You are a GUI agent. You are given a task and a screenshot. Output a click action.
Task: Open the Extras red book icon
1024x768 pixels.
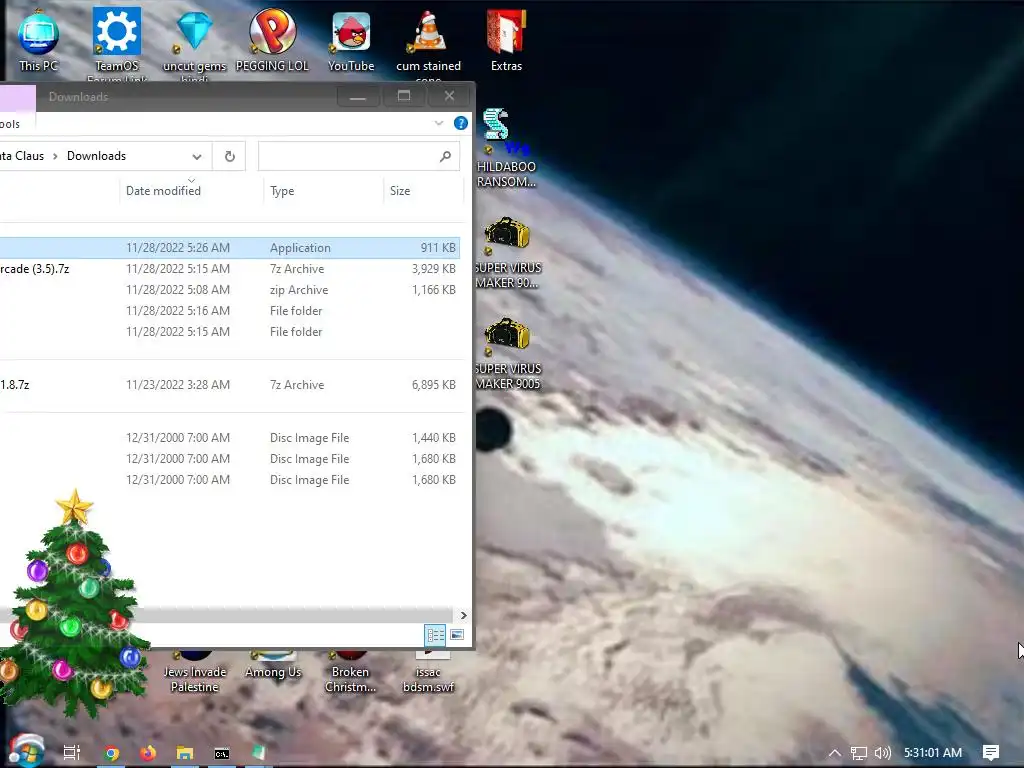[x=506, y=40]
